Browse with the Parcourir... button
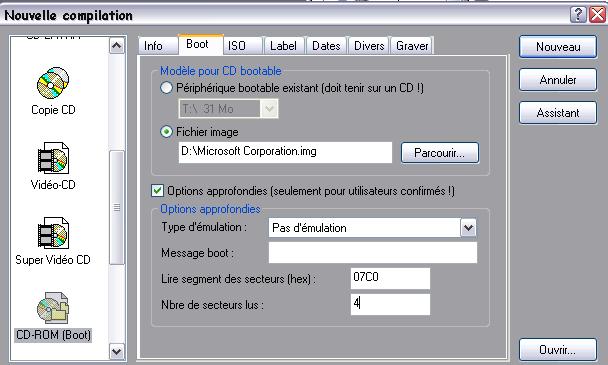The height and width of the screenshot is (365, 608). coord(440,152)
